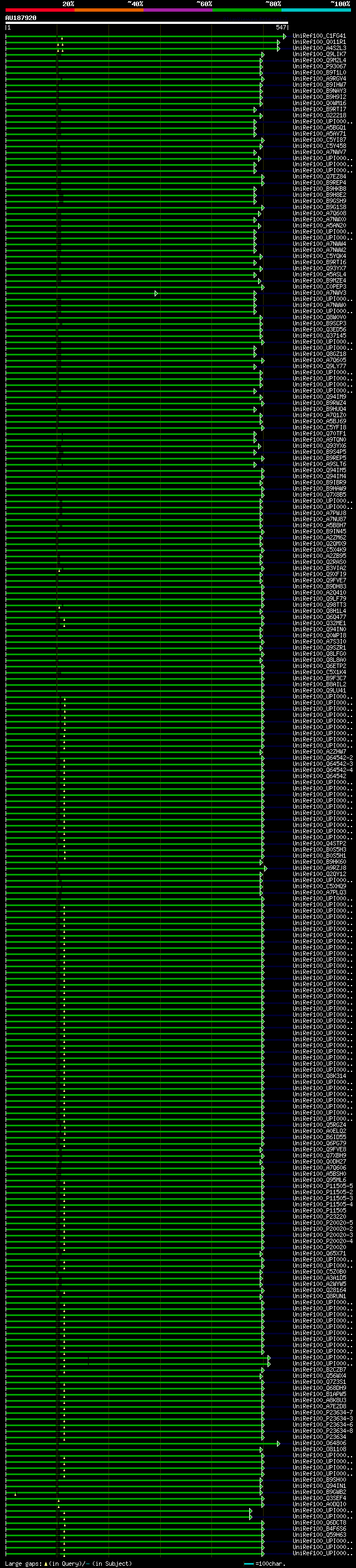Viewport: 356px width, 1568px height.
Task: Select hit label UniRef100_Q4STP2
Action: pos(319,844)
